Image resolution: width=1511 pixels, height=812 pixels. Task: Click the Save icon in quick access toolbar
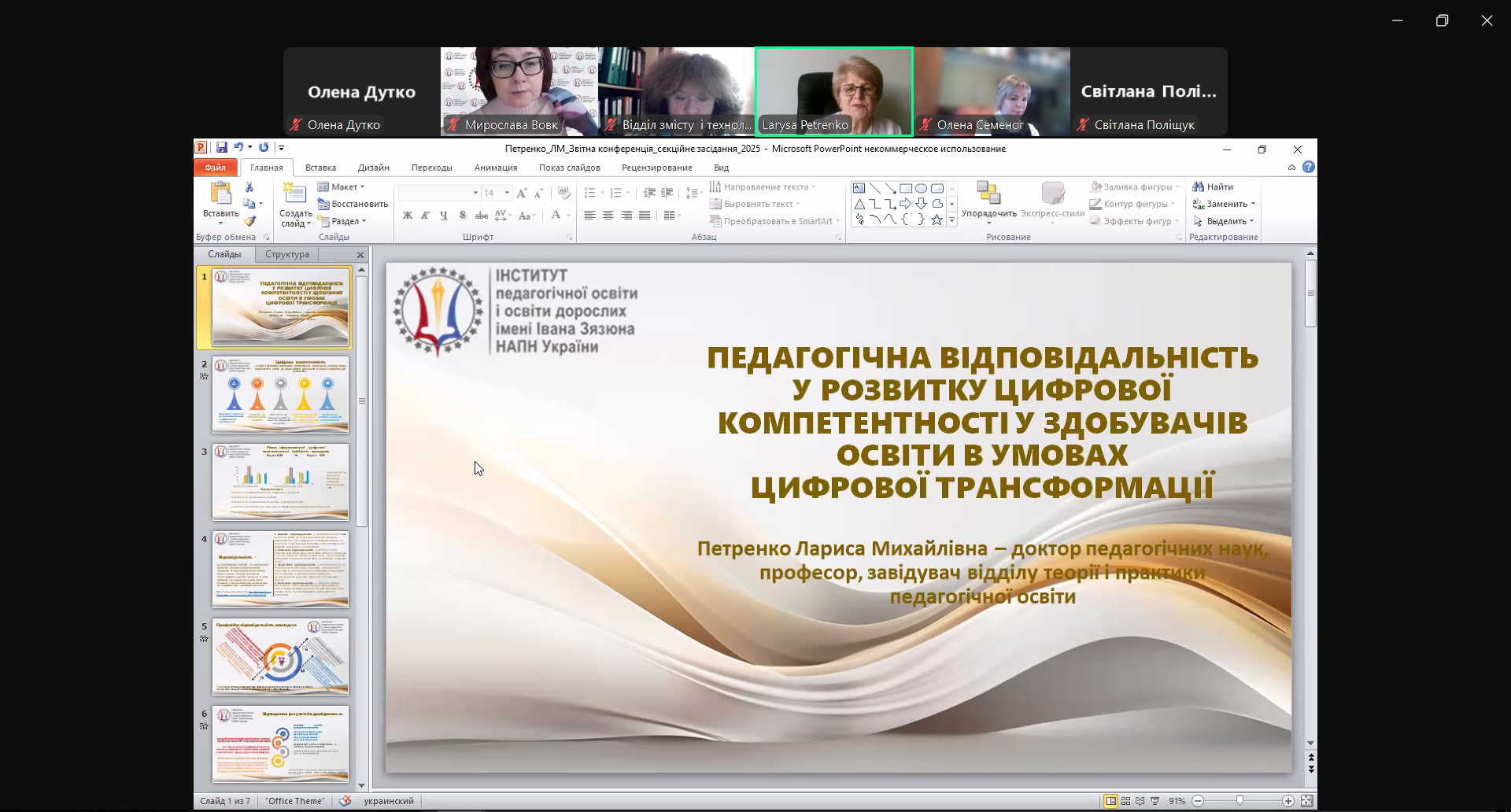(x=222, y=148)
